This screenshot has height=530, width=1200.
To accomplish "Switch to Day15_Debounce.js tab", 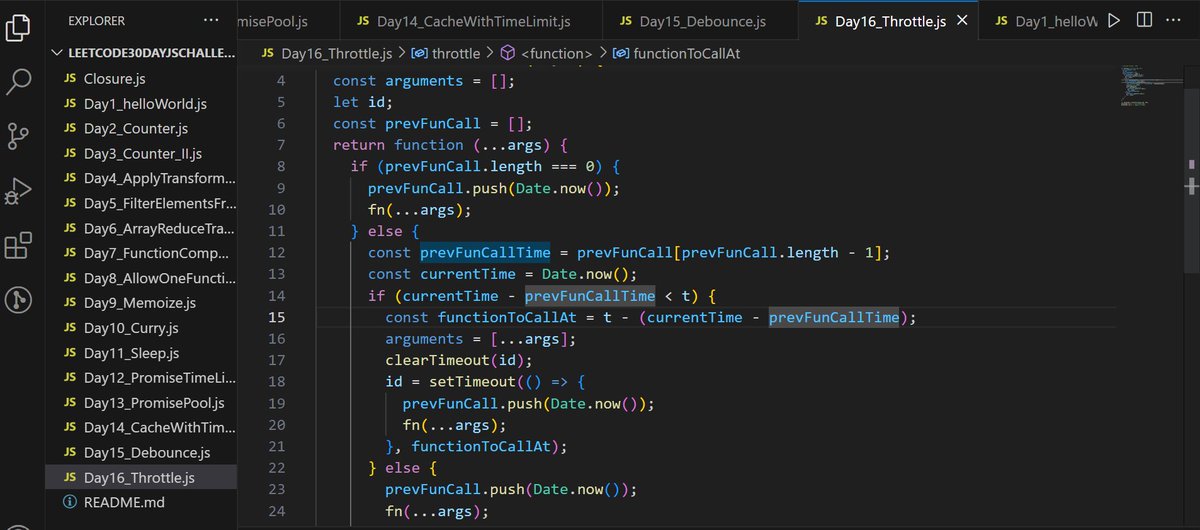I will point(700,21).
